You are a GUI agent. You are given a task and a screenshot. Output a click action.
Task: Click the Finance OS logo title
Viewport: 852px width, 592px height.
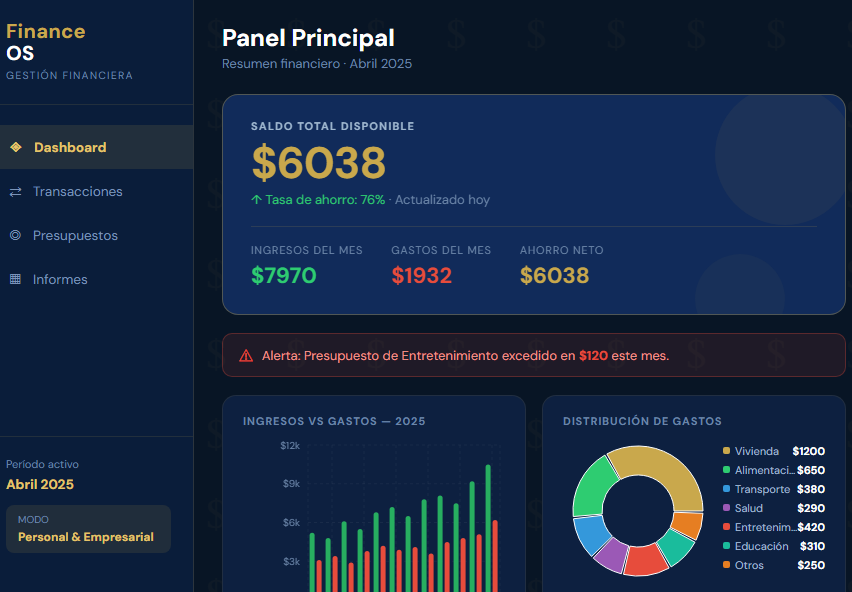[x=46, y=42]
